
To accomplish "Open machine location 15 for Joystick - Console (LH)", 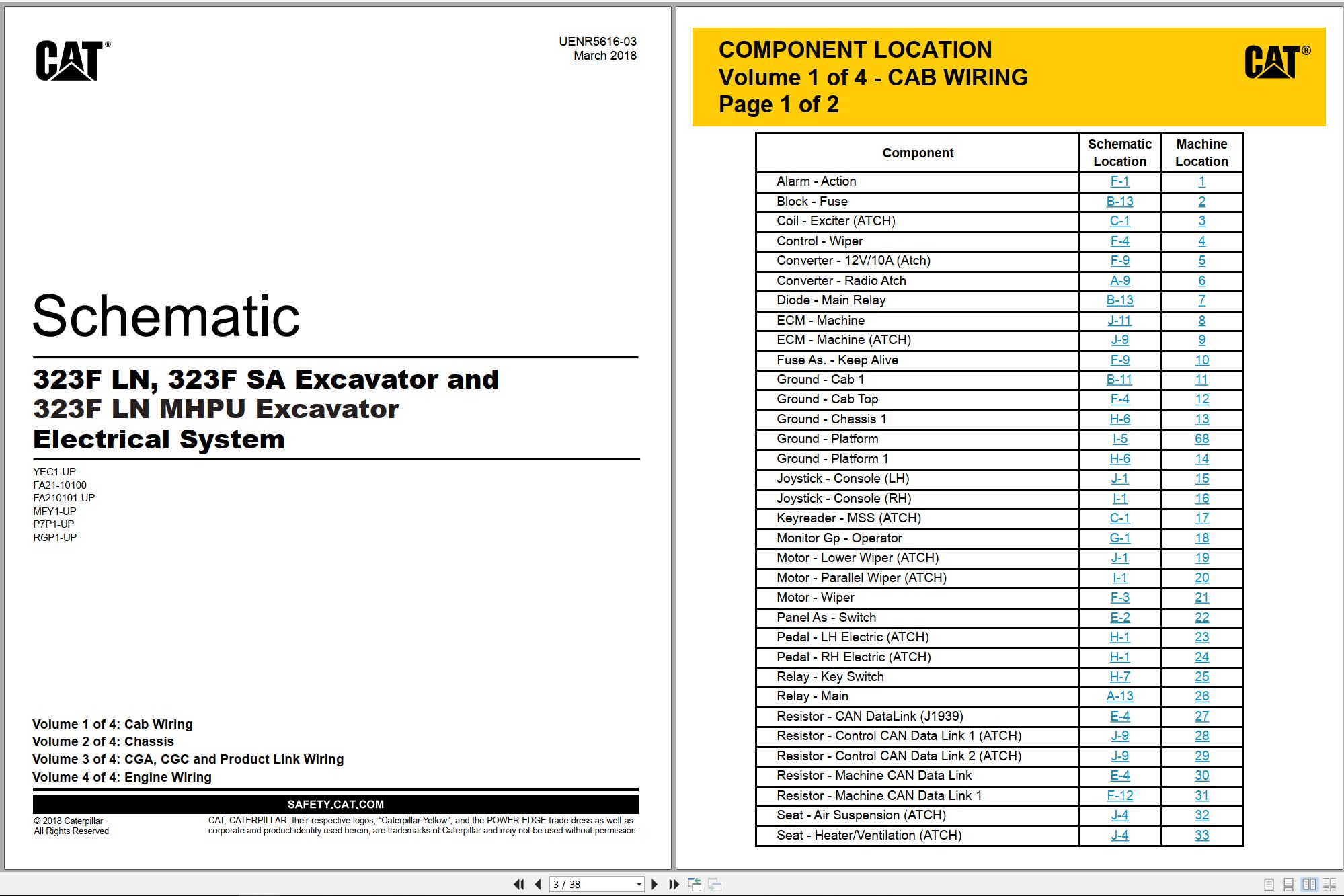I will (x=1201, y=479).
